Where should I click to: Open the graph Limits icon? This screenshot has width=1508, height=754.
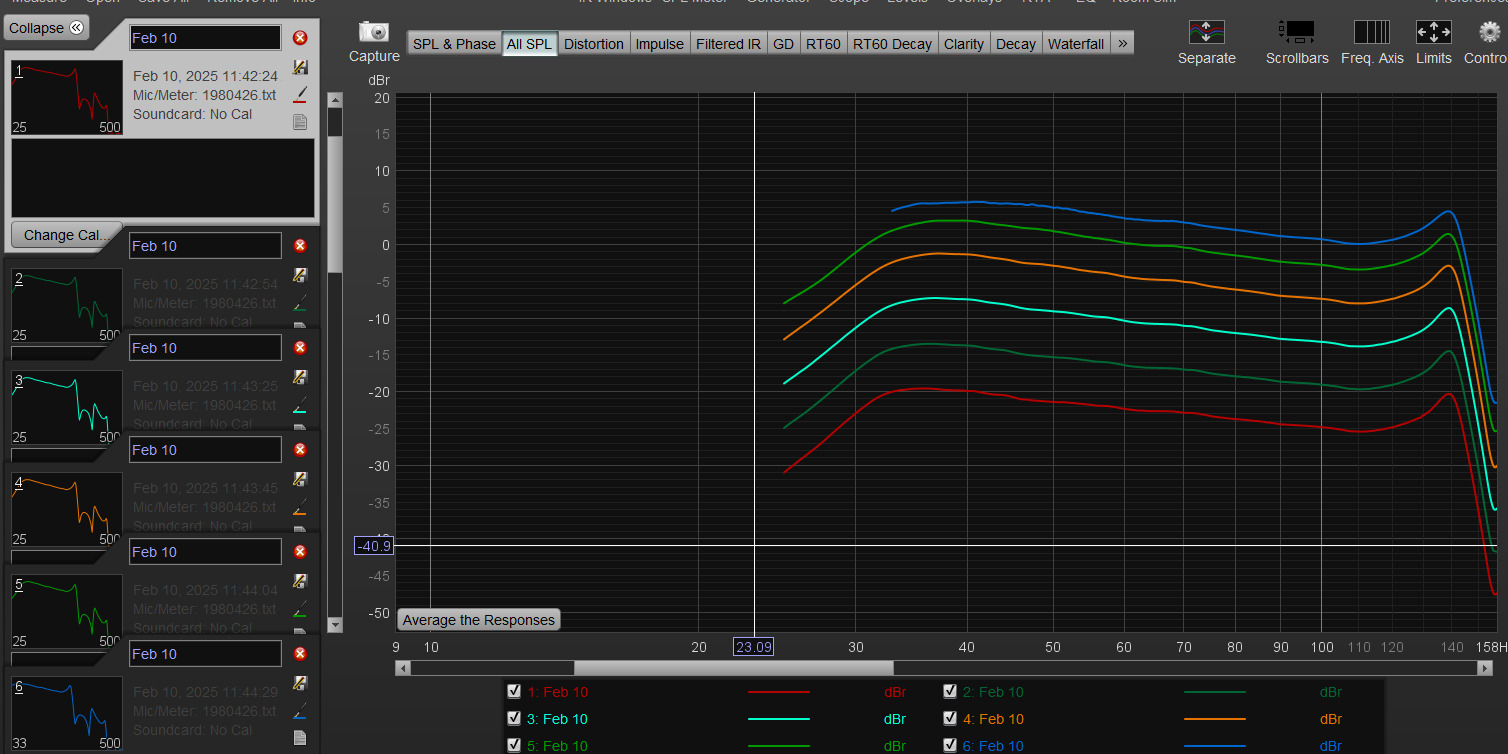pyautogui.click(x=1434, y=32)
